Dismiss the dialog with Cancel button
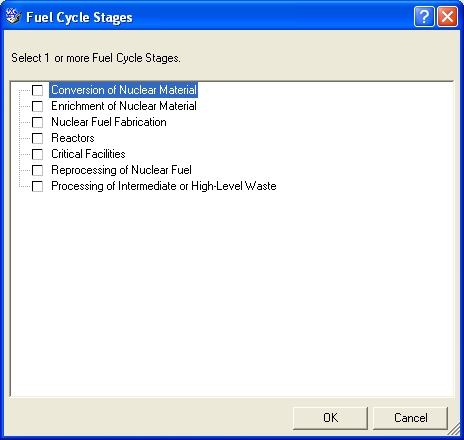 [410, 418]
